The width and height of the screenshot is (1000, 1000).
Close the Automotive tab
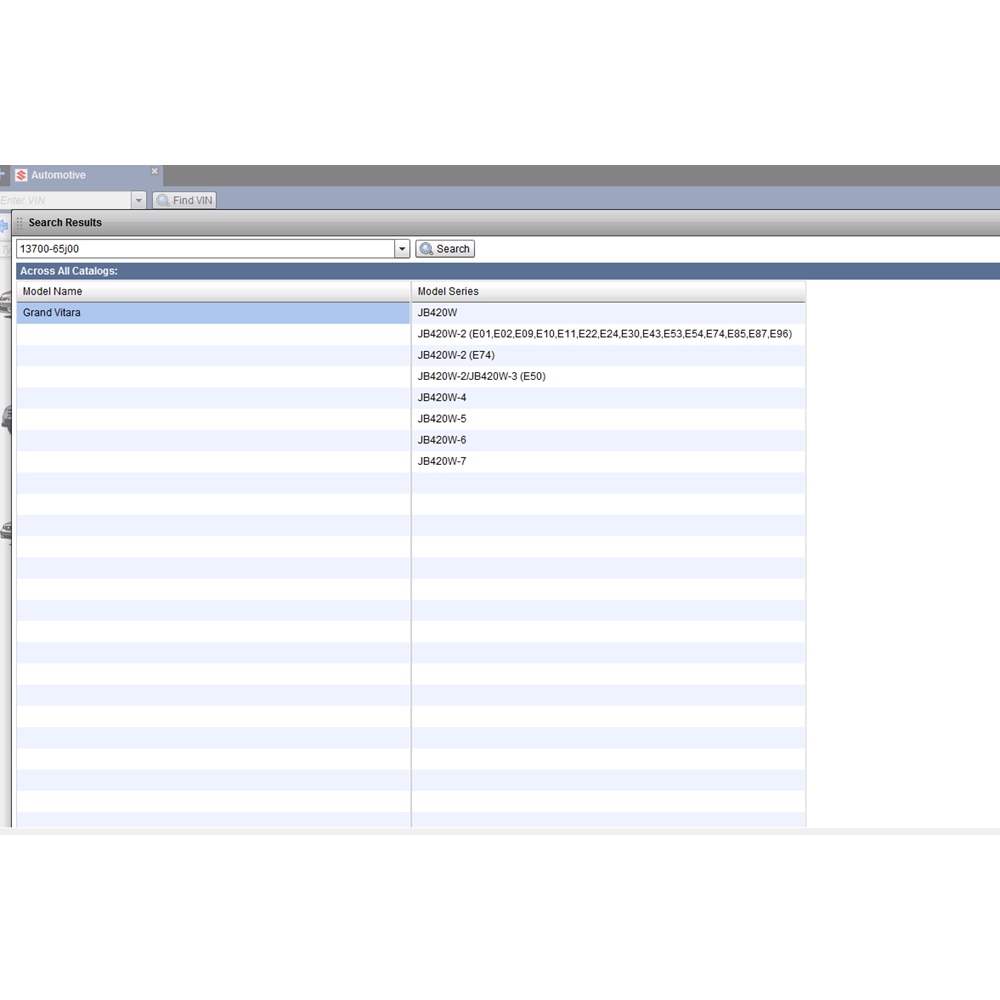pos(155,172)
